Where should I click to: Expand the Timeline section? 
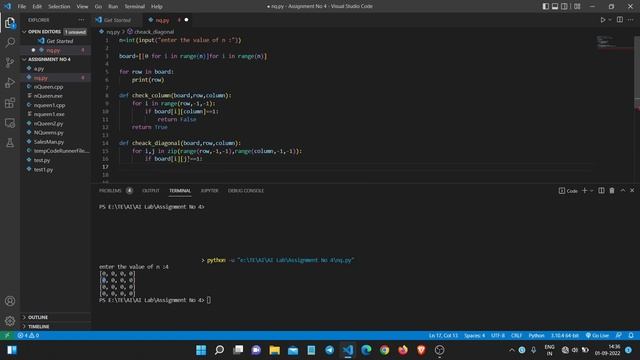[x=38, y=327]
